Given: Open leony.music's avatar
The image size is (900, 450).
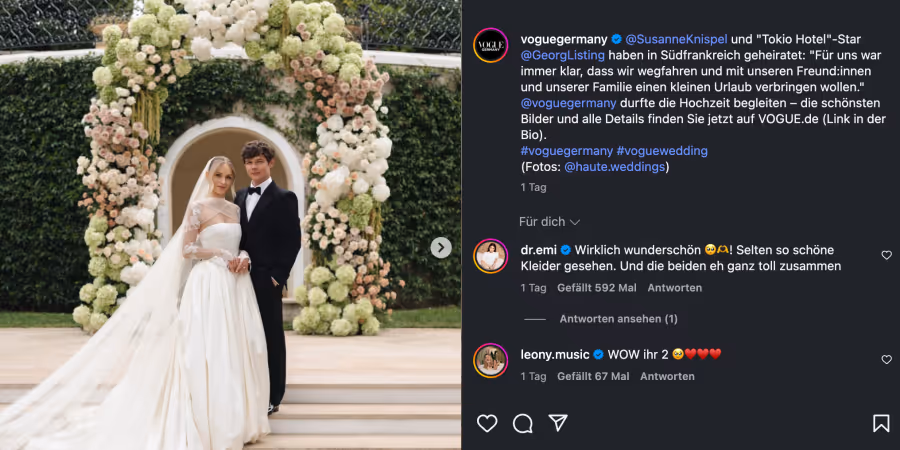Looking at the screenshot, I should [490, 360].
